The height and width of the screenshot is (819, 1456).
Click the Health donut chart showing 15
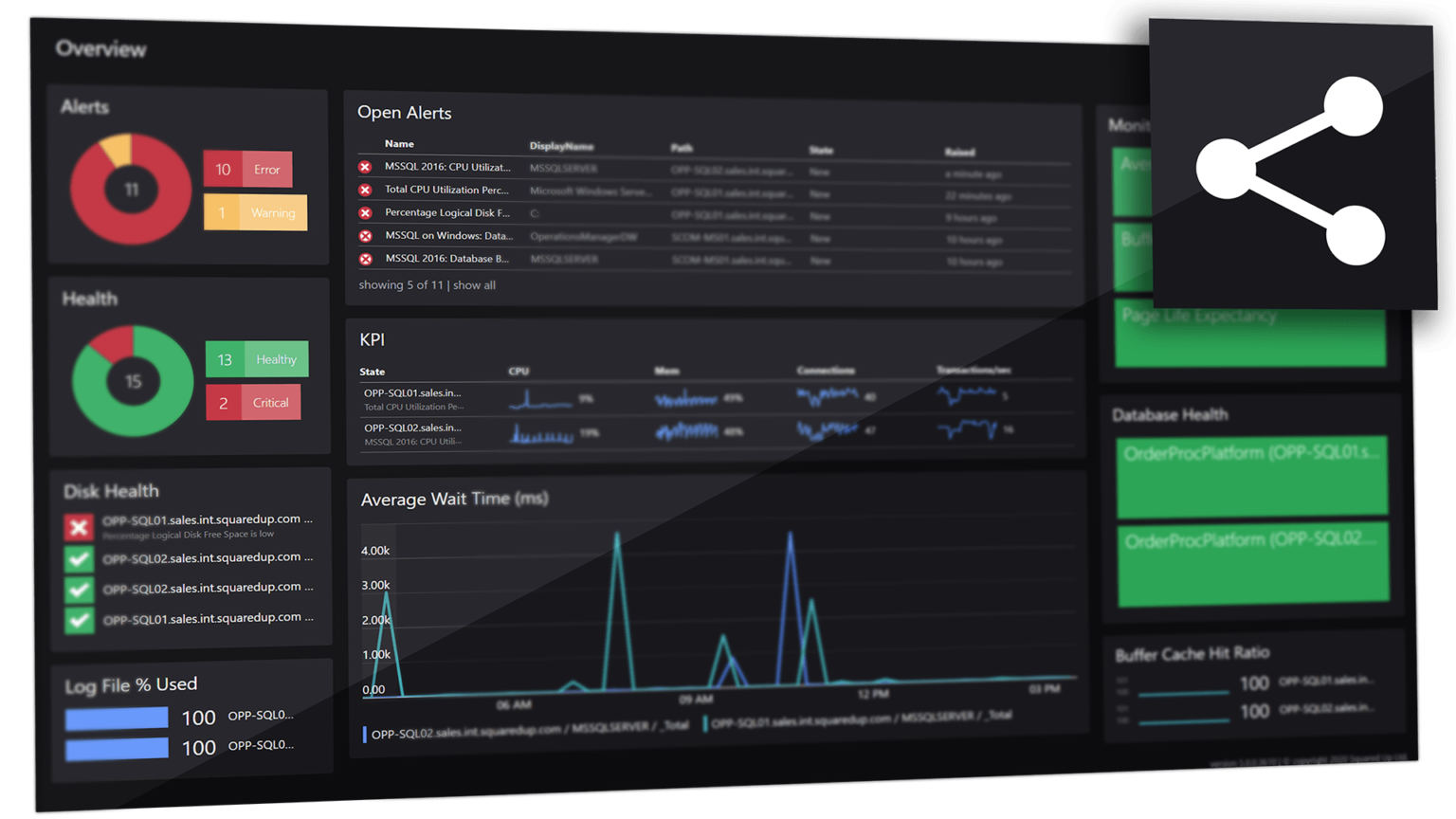tap(133, 381)
